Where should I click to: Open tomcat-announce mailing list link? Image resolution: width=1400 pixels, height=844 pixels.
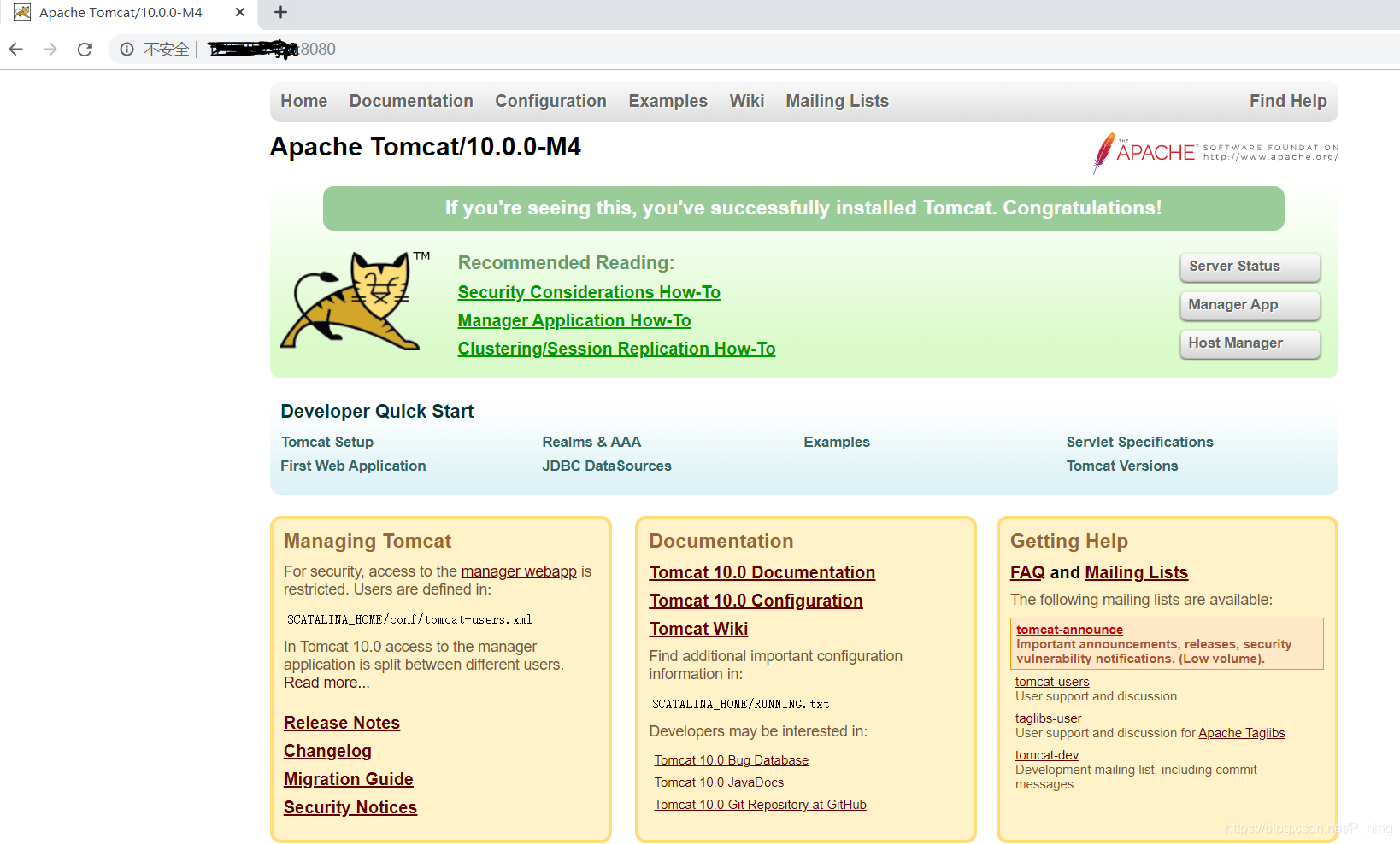point(1069,630)
